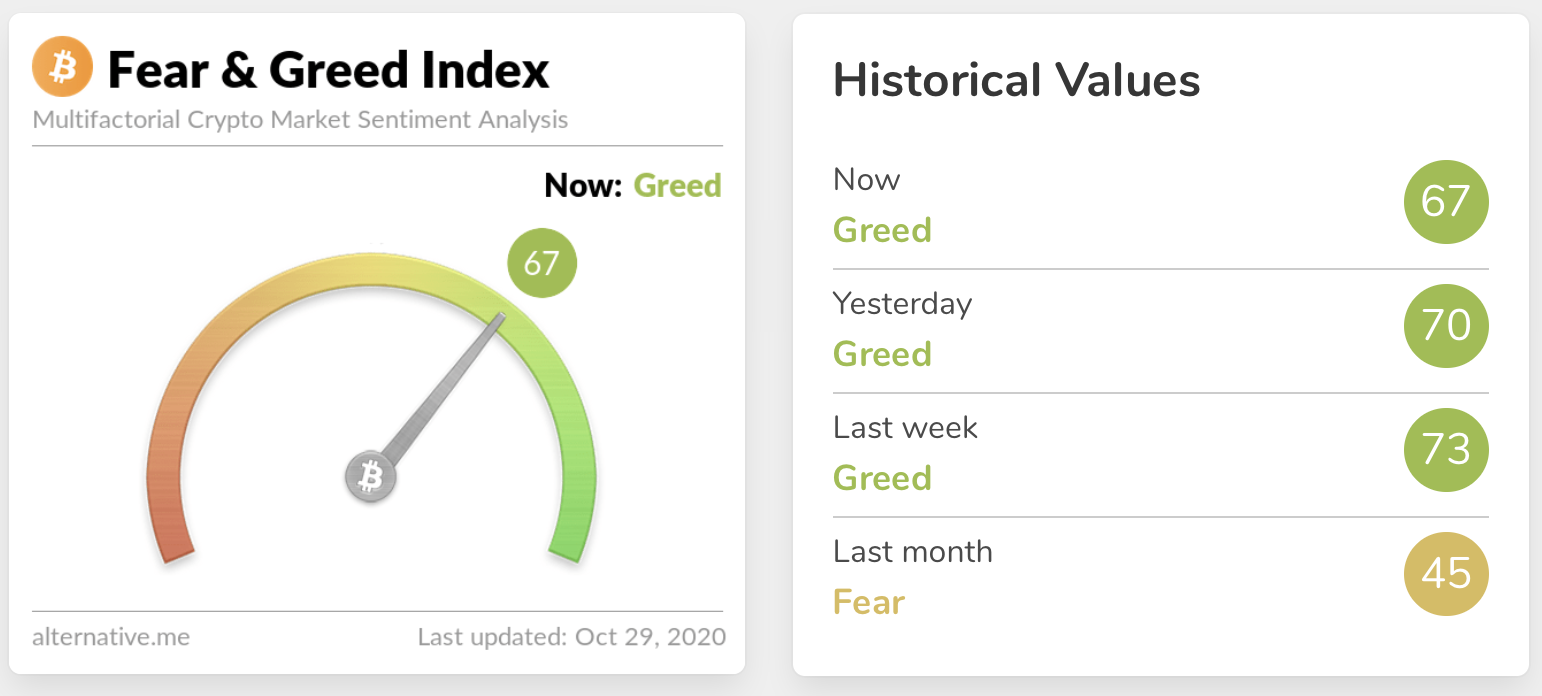Click the Last updated Oct 29, 2020 text

click(571, 636)
